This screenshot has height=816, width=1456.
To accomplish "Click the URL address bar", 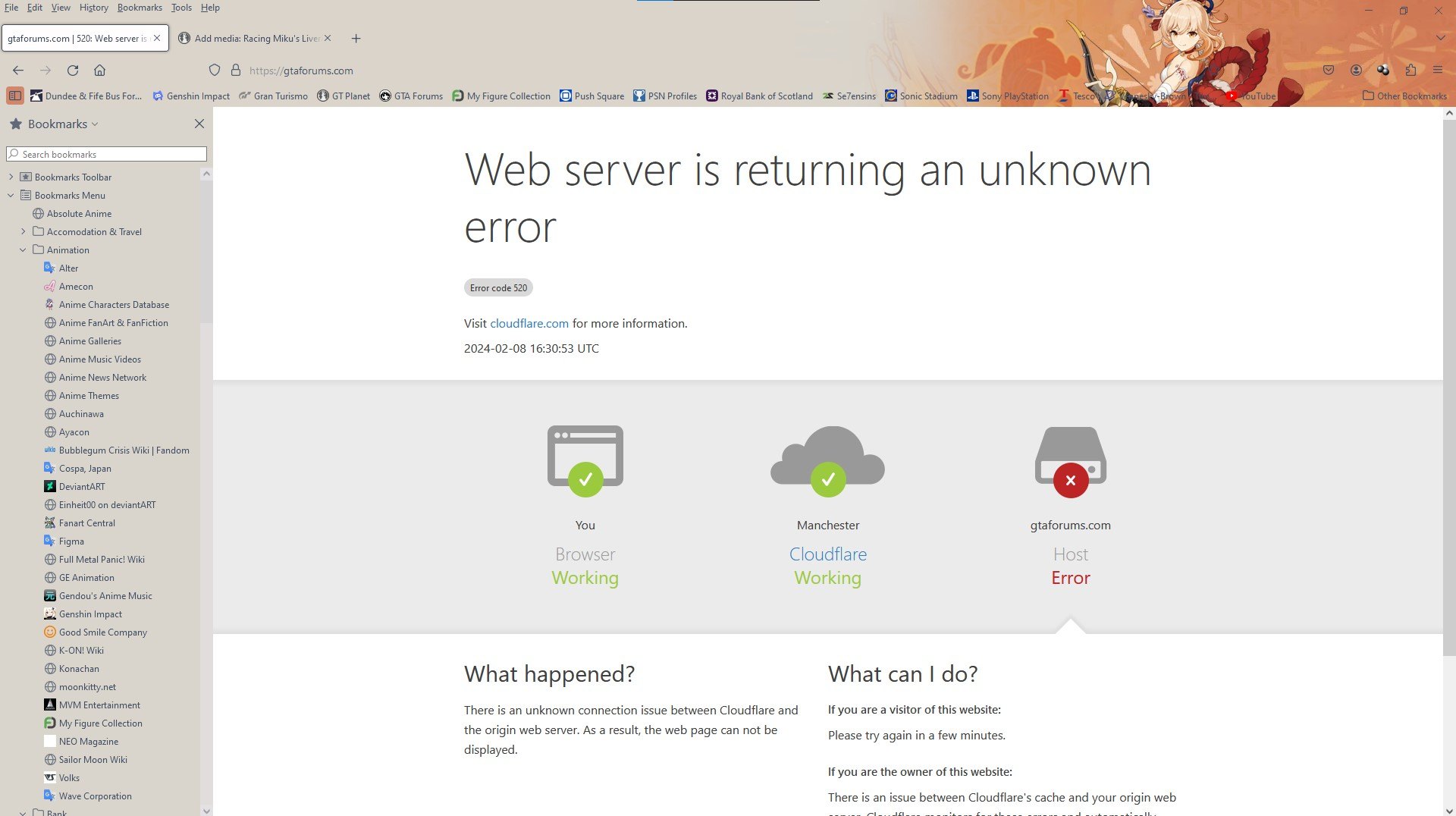I will coord(301,71).
